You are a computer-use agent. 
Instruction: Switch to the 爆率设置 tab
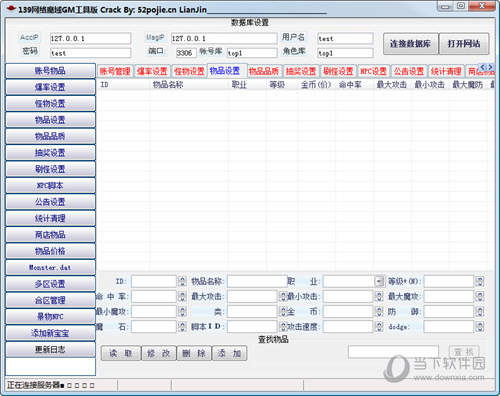(x=152, y=71)
